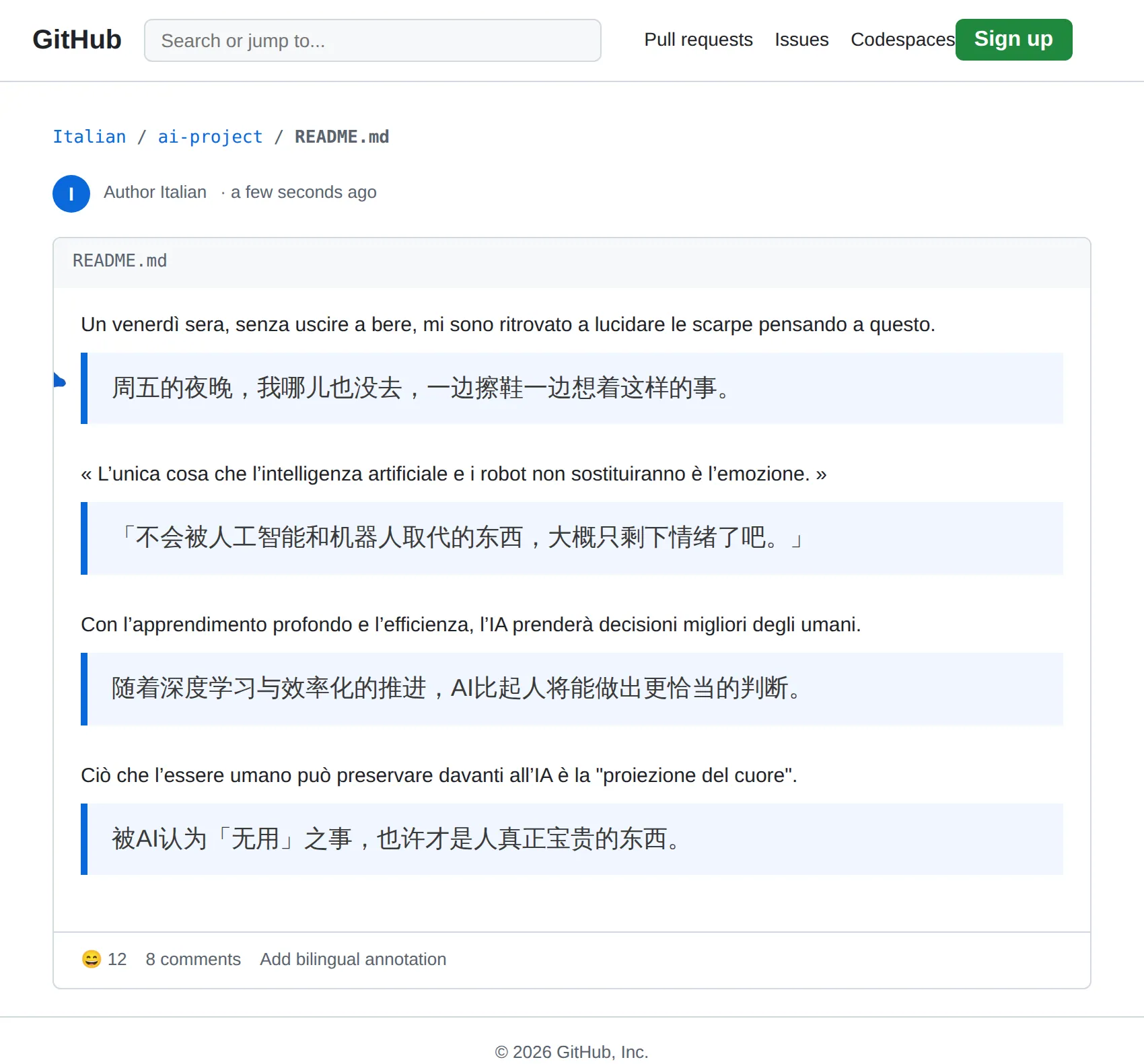The height and width of the screenshot is (1064, 1144).
Task: Click the Author Italian name
Action: (155, 192)
